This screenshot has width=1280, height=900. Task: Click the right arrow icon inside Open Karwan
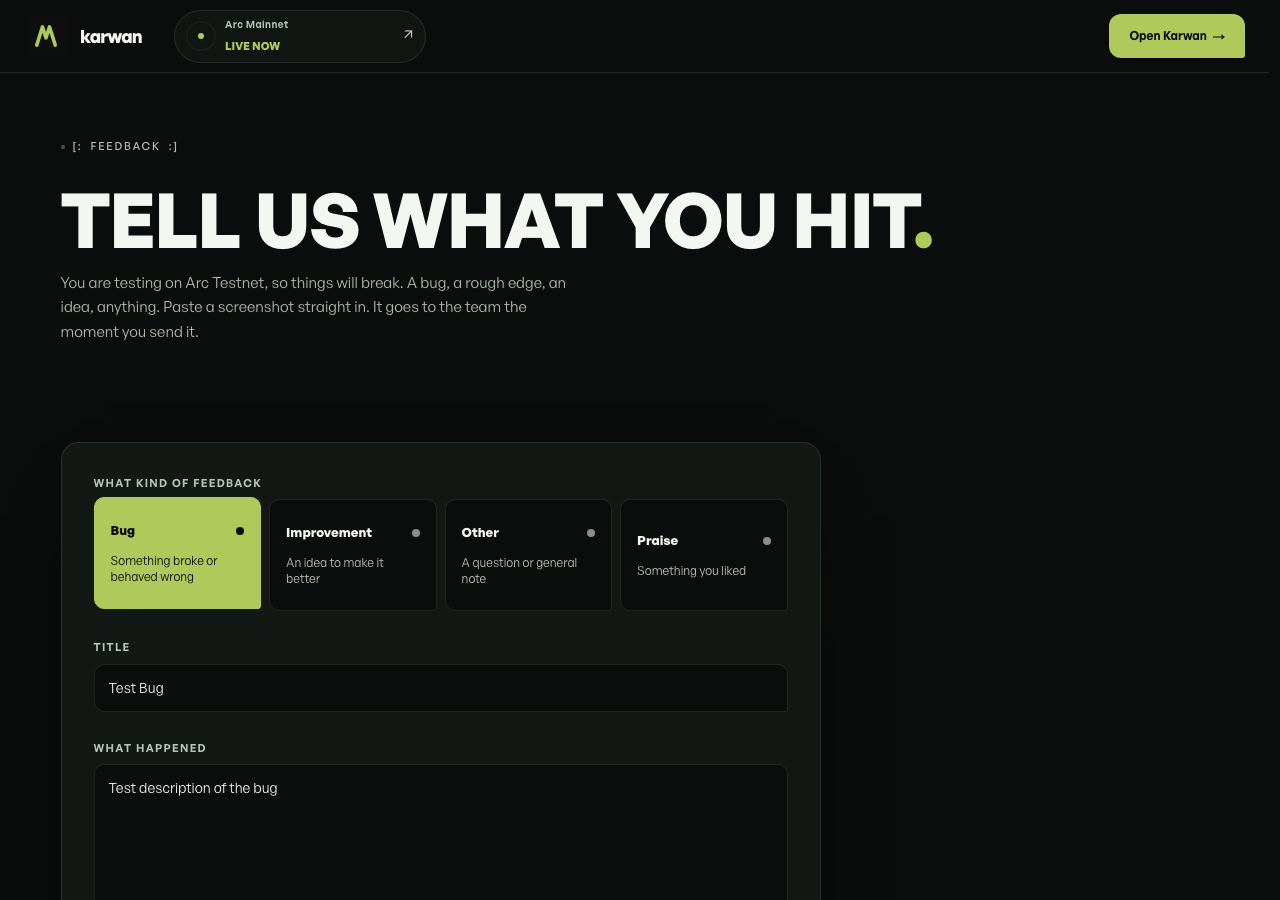click(x=1218, y=37)
